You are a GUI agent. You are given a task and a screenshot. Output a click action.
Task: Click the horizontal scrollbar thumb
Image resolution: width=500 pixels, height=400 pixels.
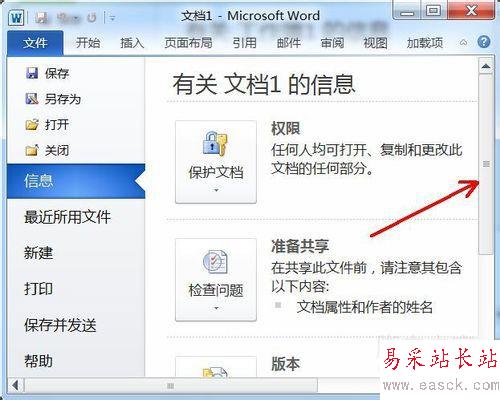(171, 386)
